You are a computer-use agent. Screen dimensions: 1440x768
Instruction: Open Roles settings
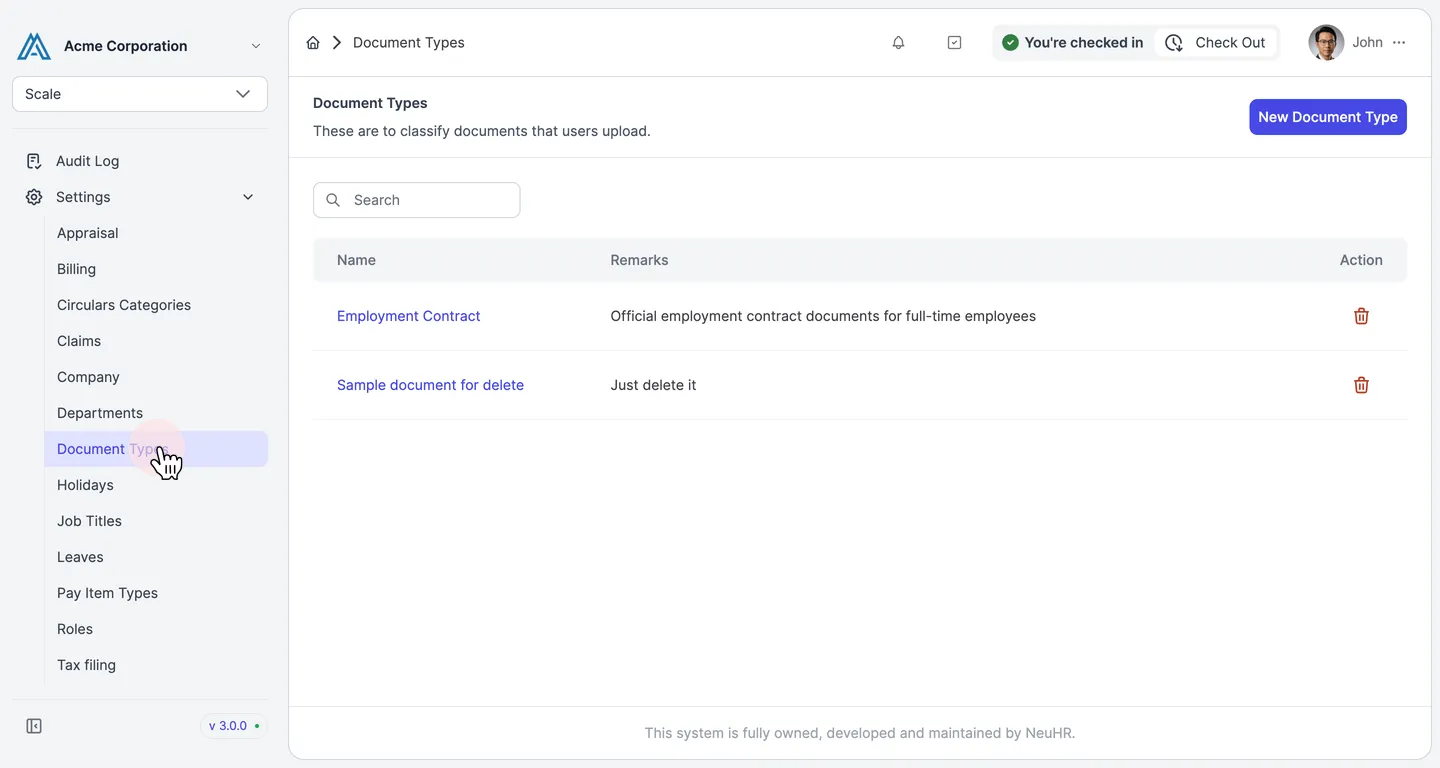tap(75, 629)
